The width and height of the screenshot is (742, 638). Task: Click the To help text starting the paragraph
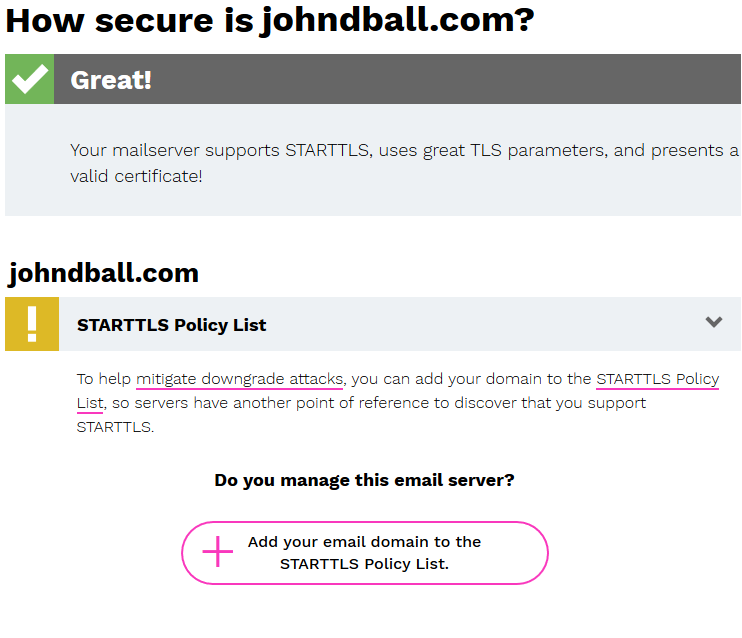[104, 379]
